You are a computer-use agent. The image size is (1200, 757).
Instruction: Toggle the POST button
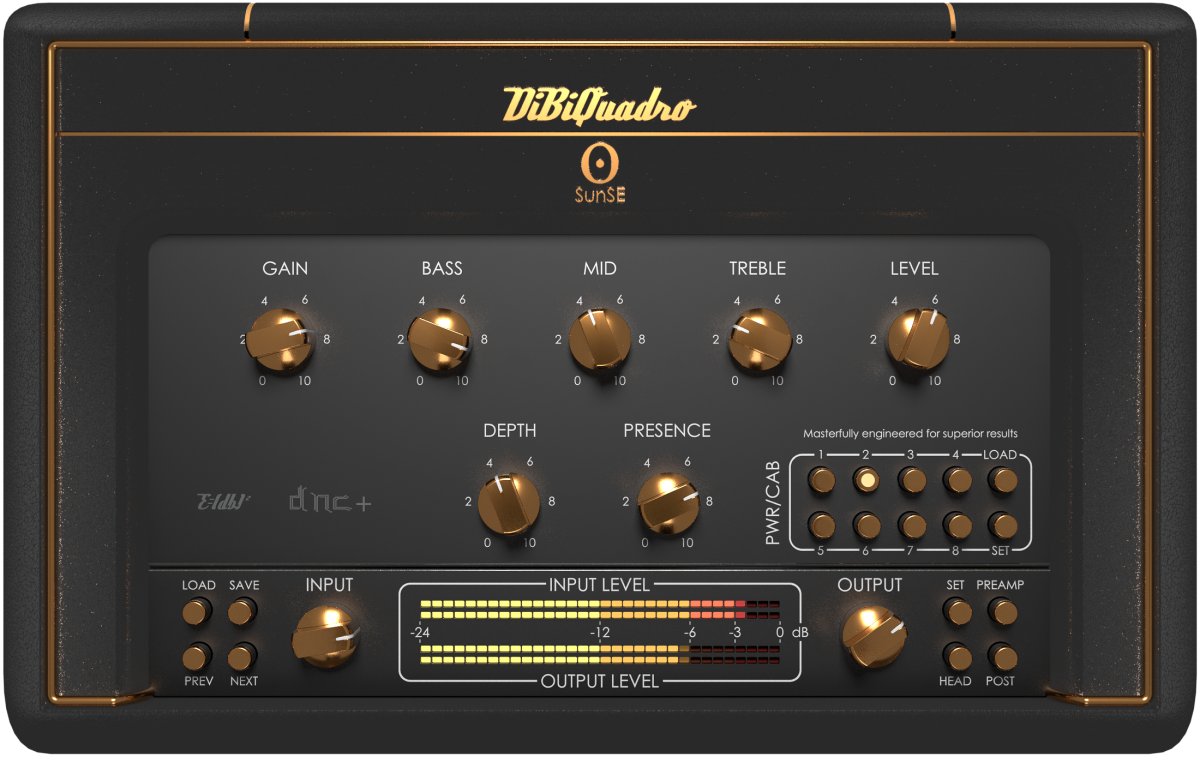1002,657
